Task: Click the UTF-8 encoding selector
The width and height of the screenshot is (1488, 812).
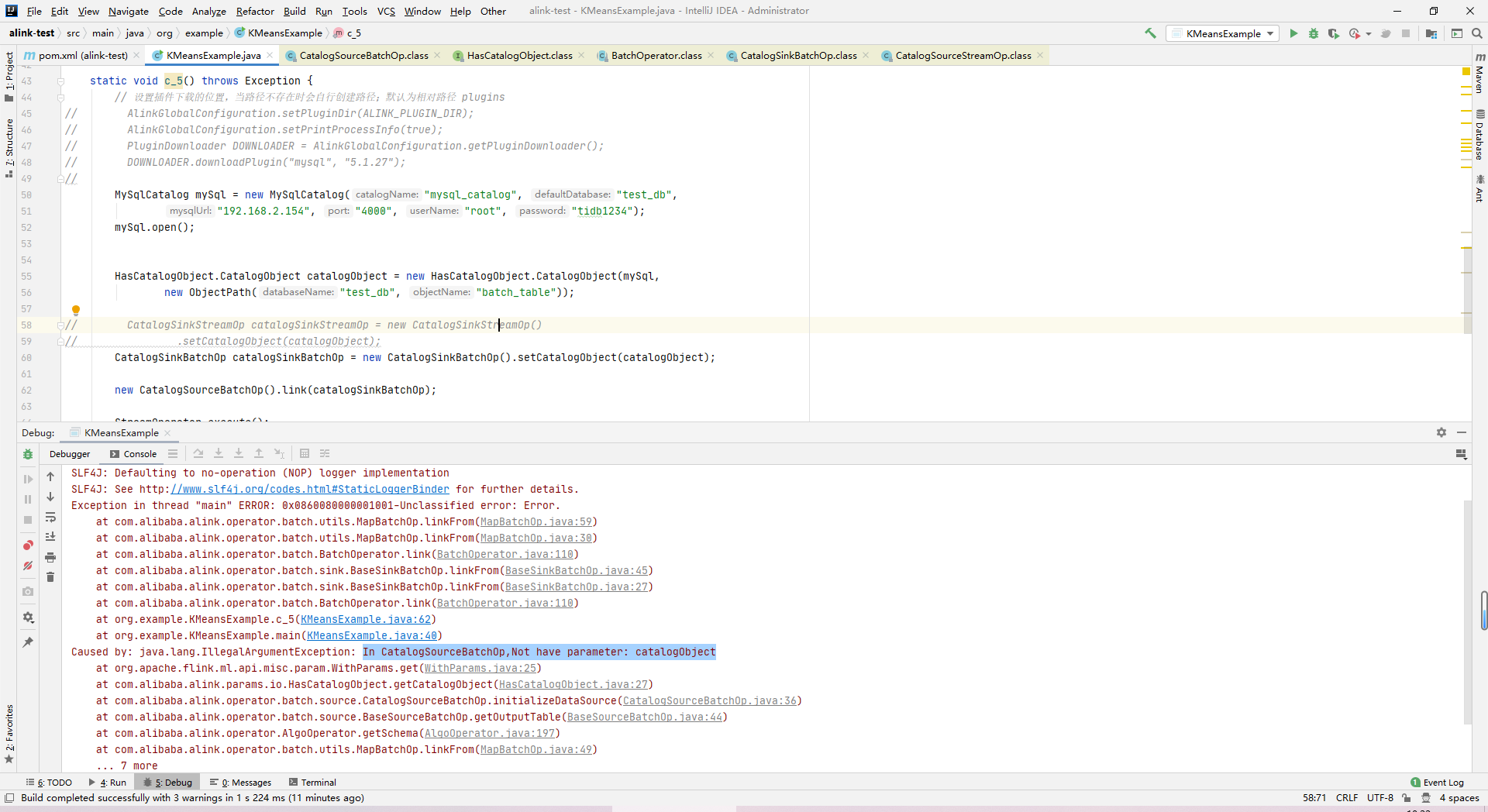Action: [x=1379, y=798]
